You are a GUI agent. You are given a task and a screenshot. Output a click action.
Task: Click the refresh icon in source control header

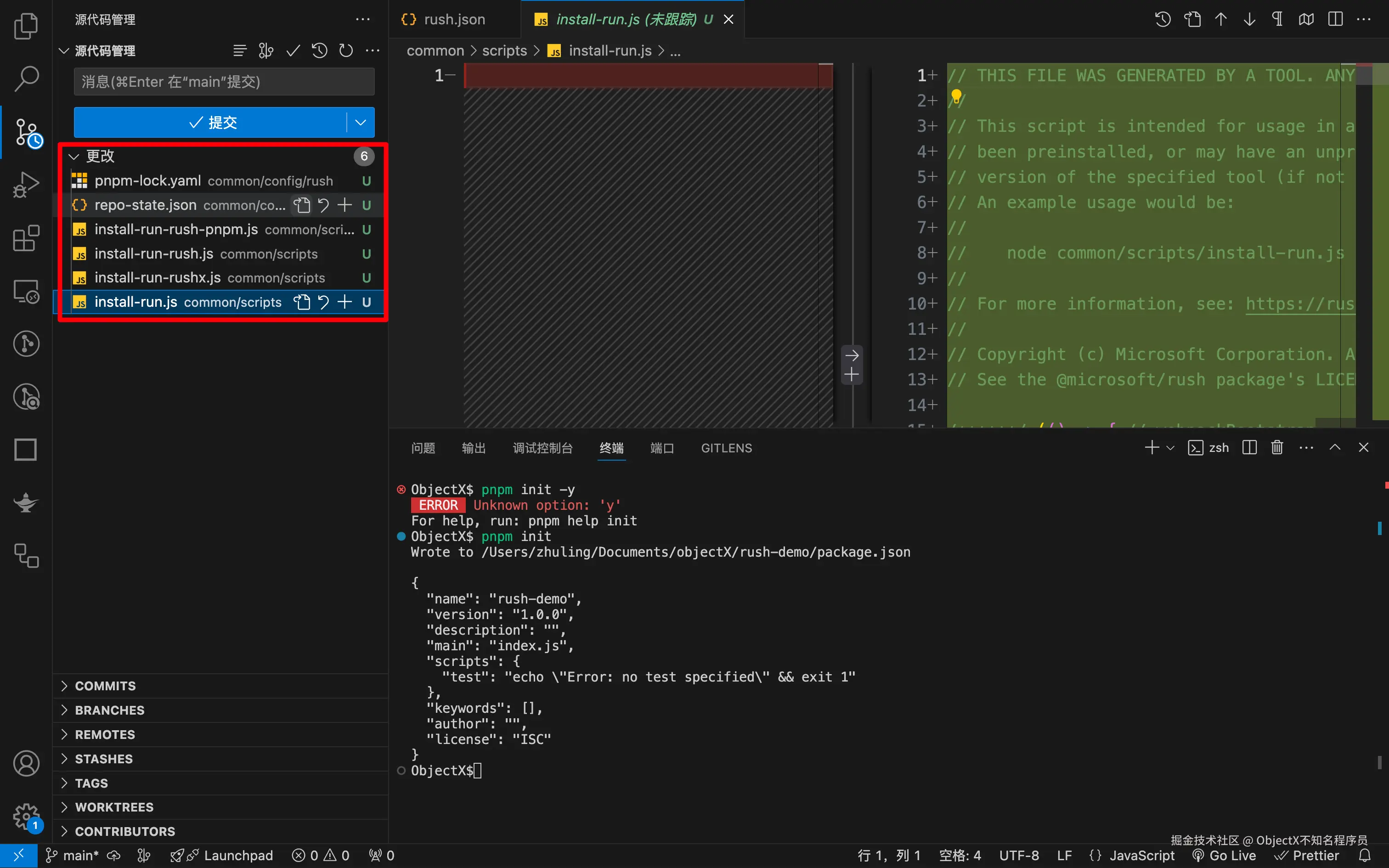coord(345,51)
